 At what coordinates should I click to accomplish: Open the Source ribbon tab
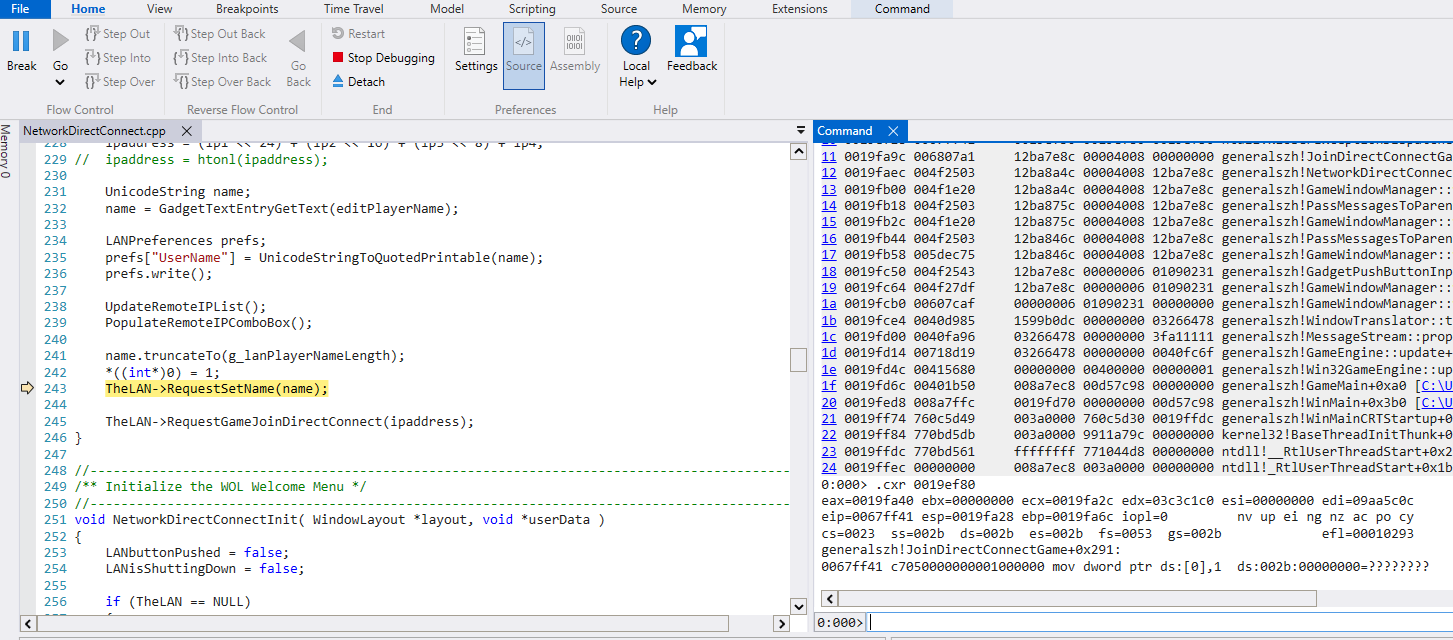619,9
